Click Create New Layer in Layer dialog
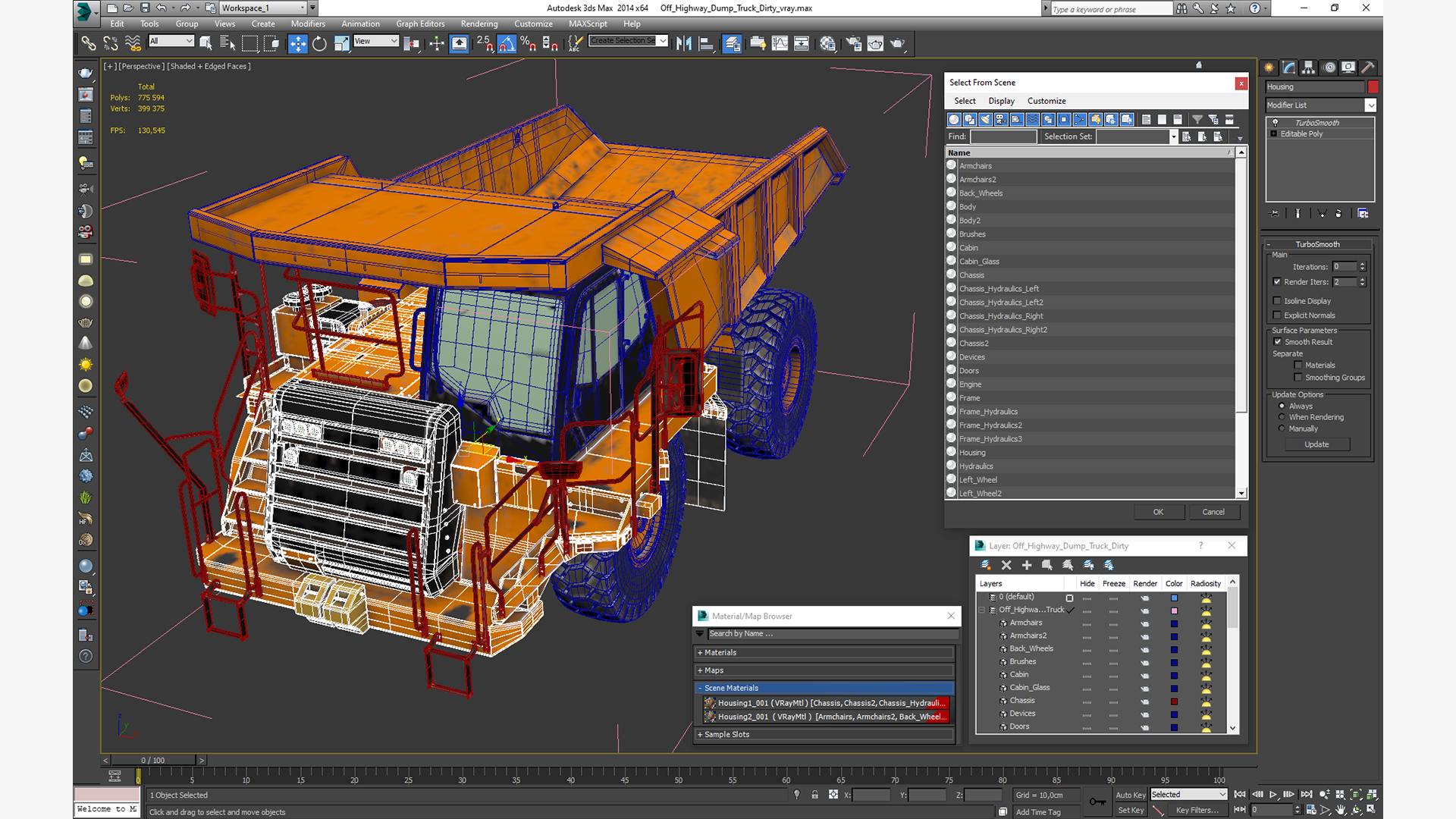The height and width of the screenshot is (819, 1456). point(986,565)
